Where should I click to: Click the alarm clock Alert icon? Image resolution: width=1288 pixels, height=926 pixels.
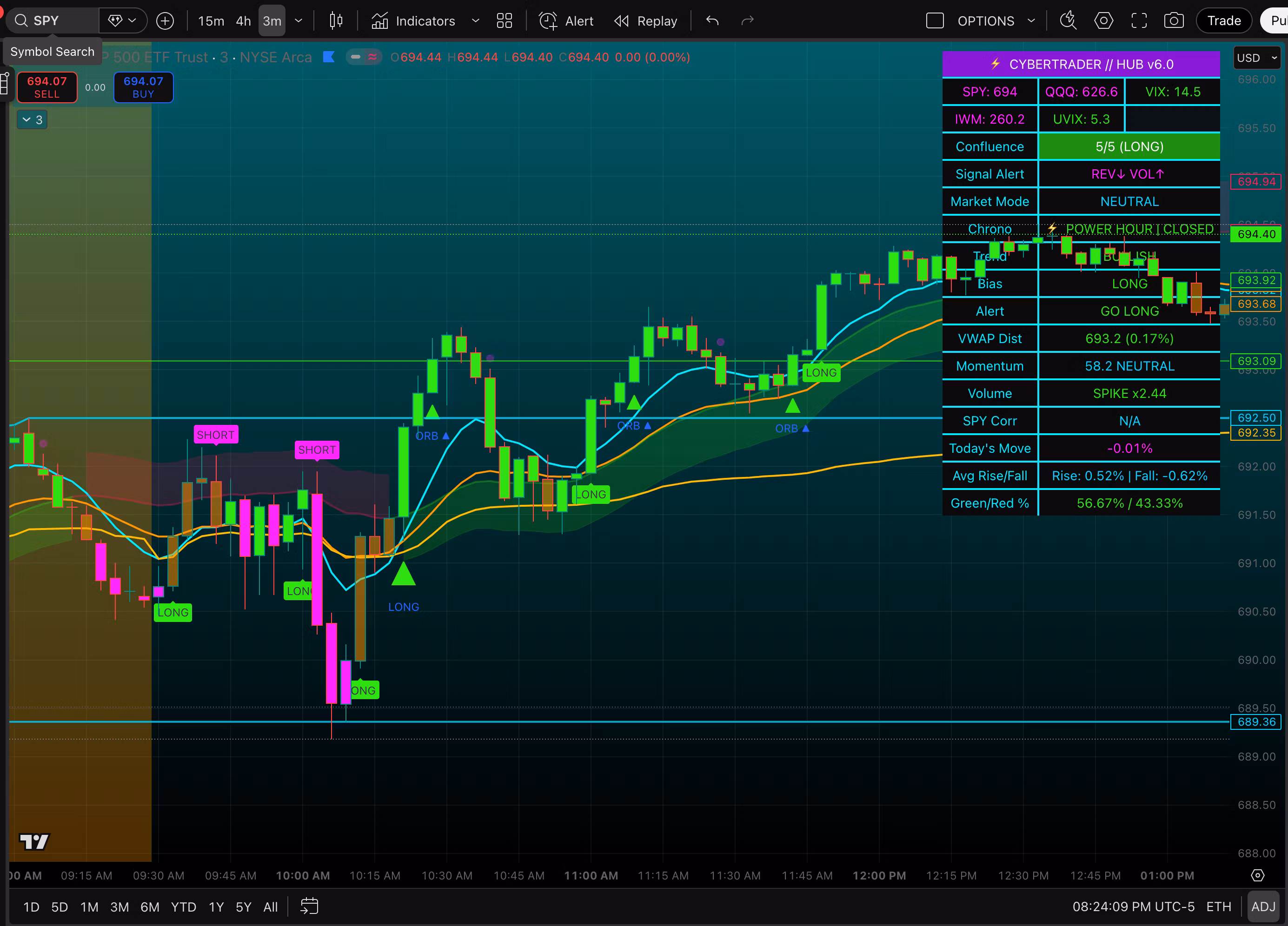click(x=548, y=21)
